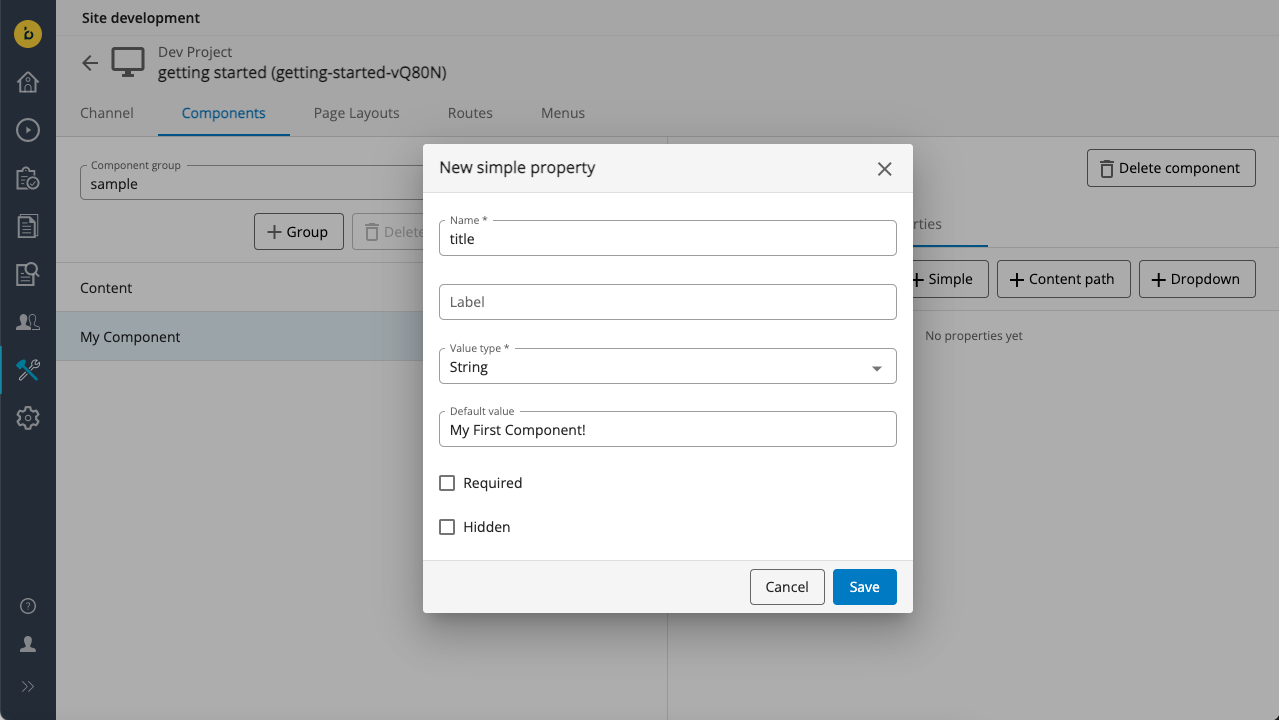Open the document search sidebar icon

click(28, 274)
